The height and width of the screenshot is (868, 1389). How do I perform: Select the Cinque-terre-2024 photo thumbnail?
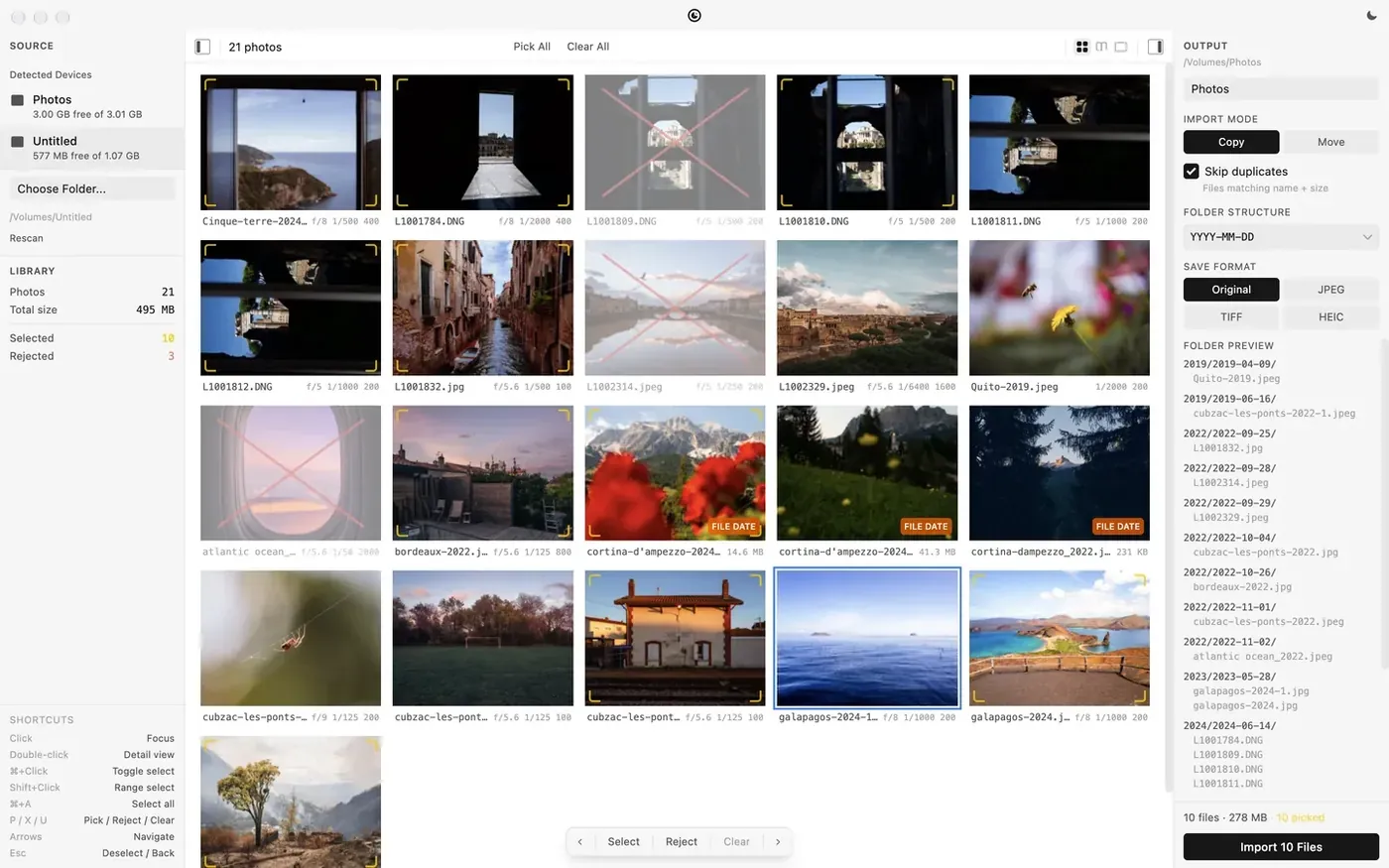(291, 142)
